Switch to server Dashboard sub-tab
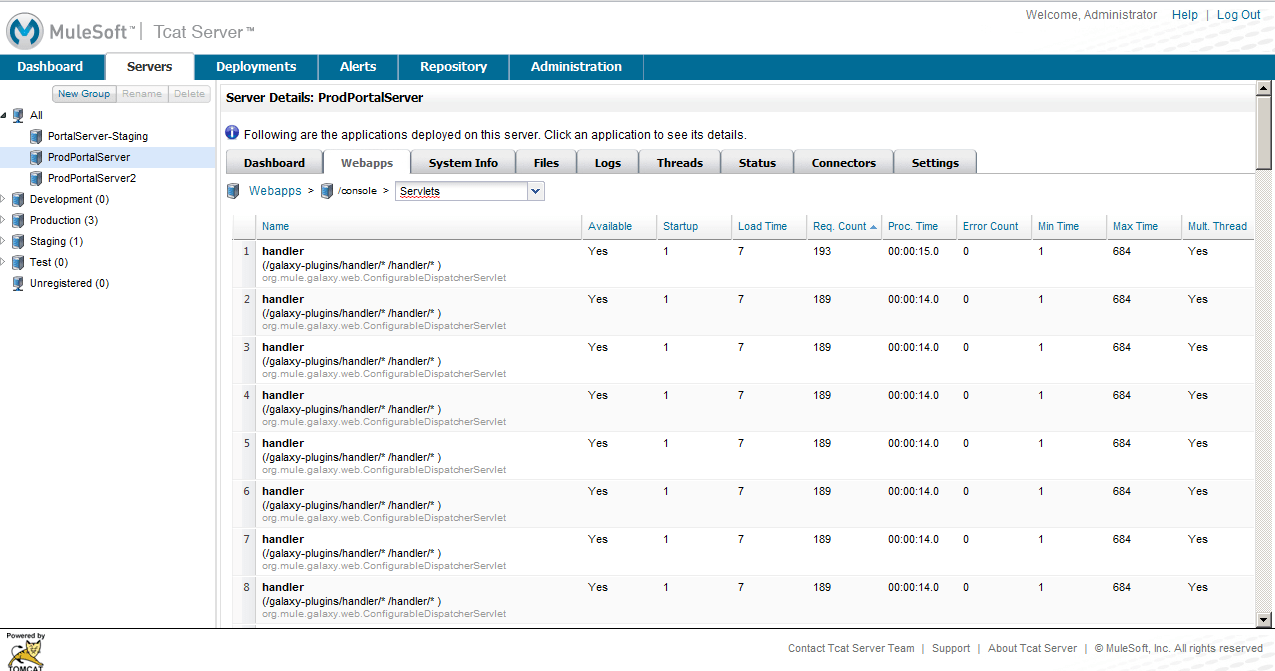This screenshot has height=671, width=1275. [x=274, y=163]
